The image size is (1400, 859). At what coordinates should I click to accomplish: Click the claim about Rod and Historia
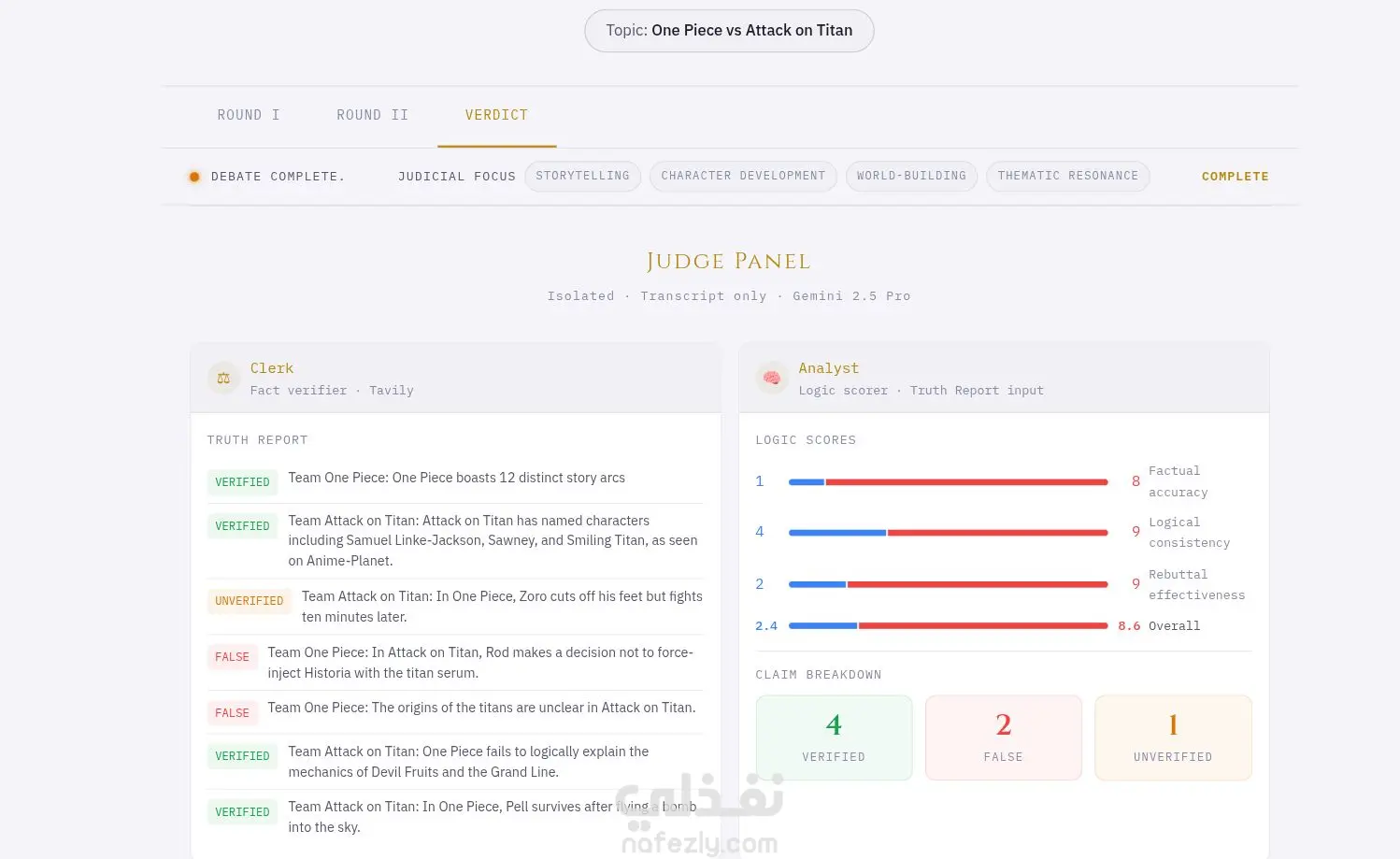click(480, 663)
